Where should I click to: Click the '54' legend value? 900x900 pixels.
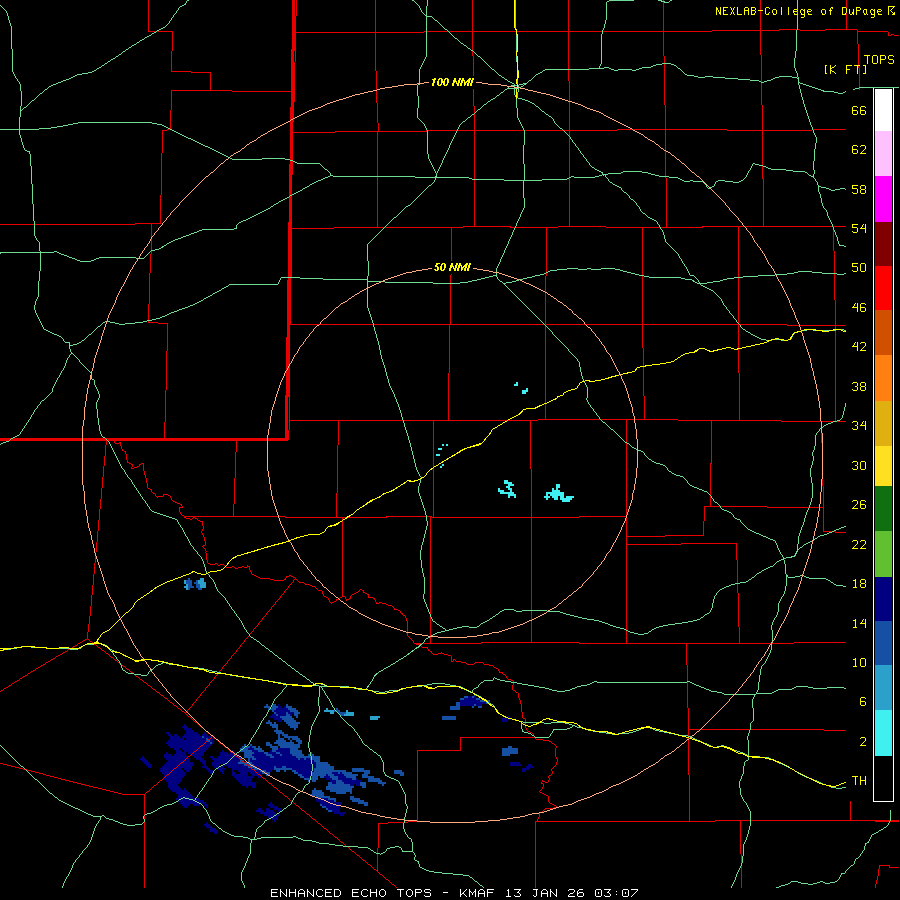tap(859, 228)
